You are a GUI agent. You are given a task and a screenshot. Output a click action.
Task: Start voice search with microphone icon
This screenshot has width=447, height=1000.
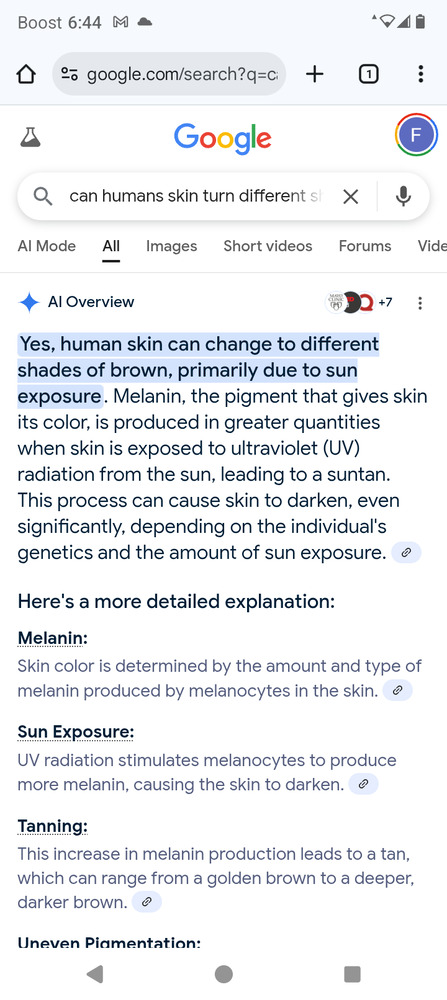pyautogui.click(x=403, y=196)
